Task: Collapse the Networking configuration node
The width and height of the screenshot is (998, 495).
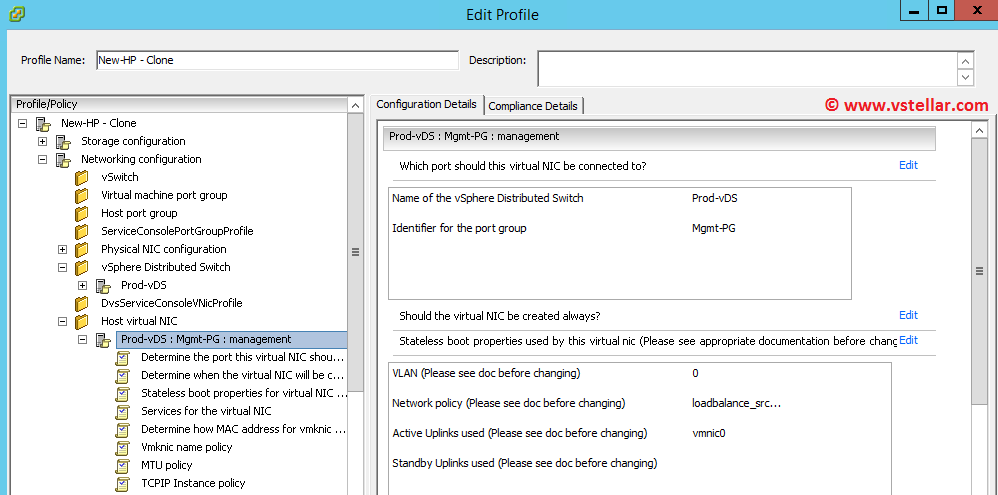Action: (43, 160)
